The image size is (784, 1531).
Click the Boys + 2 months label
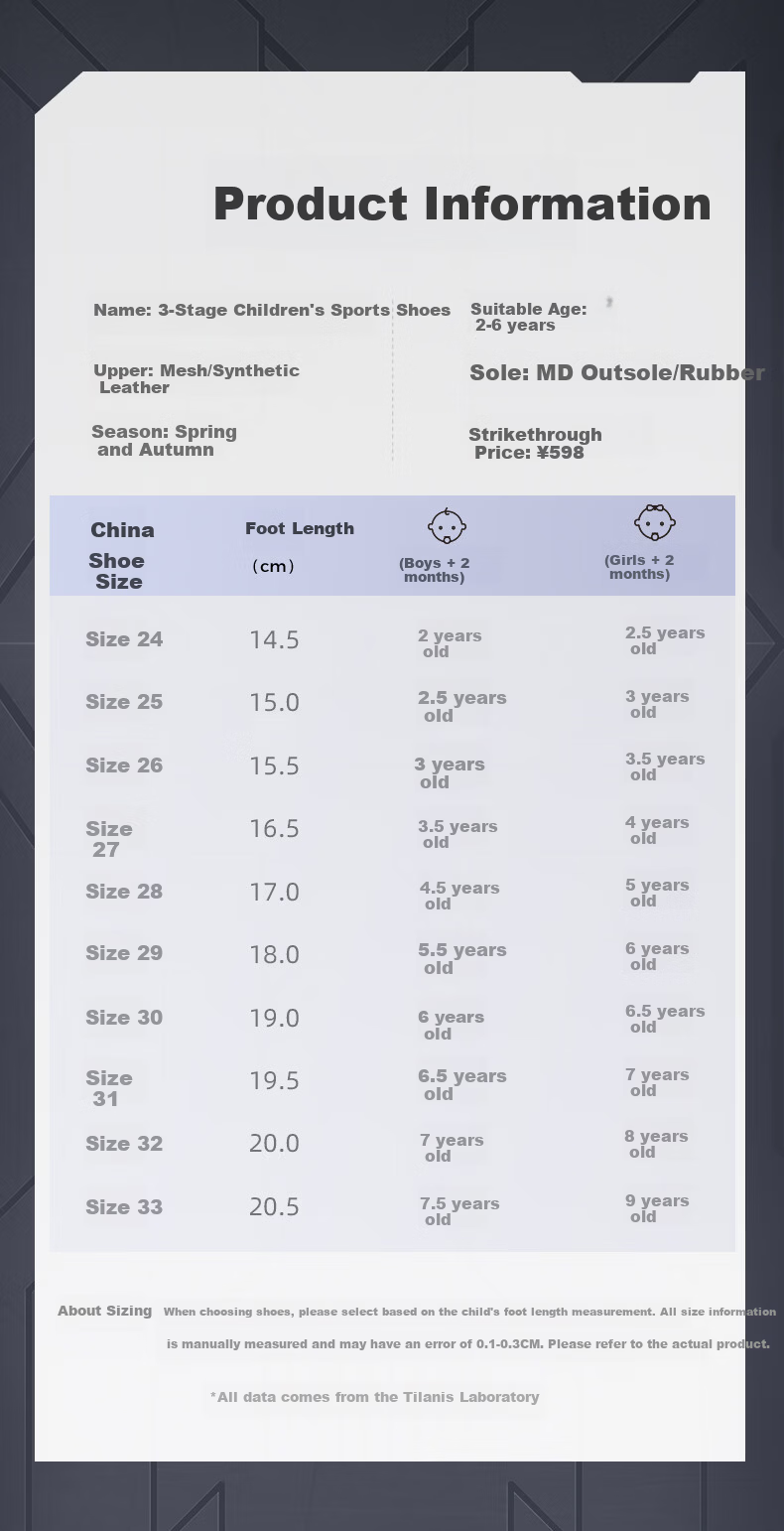[435, 570]
